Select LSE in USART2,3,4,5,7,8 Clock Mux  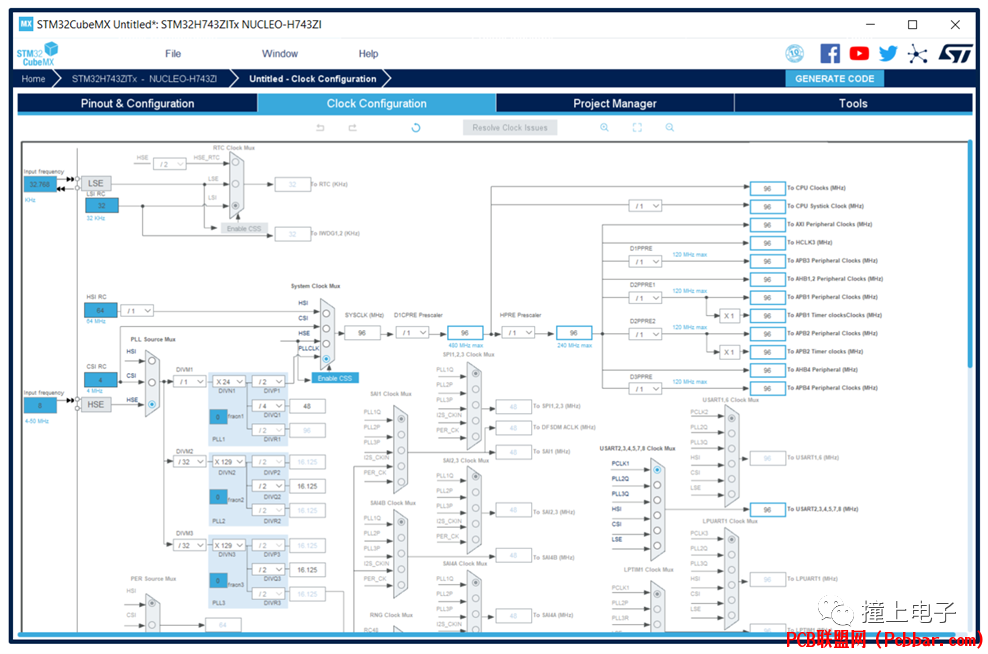[x=657, y=546]
